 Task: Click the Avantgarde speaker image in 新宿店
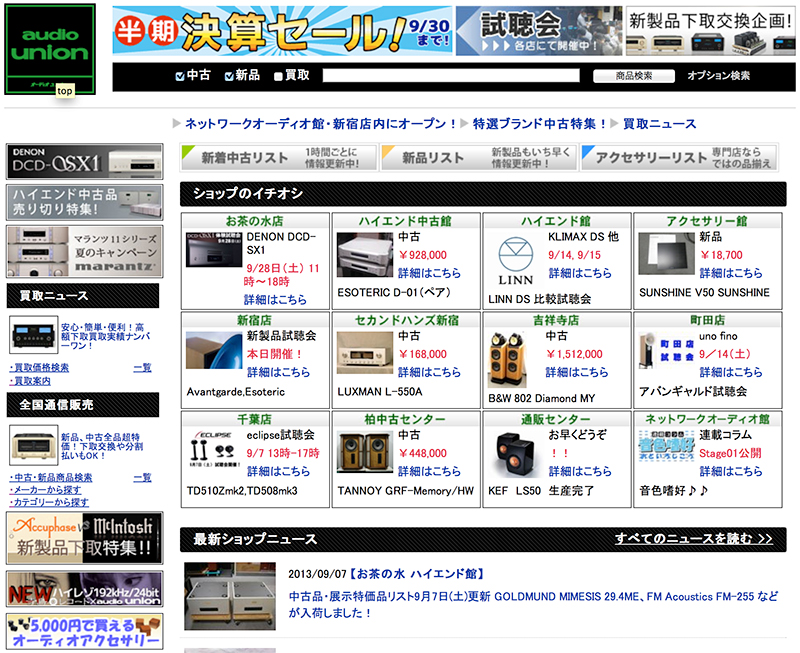pyautogui.click(x=214, y=350)
